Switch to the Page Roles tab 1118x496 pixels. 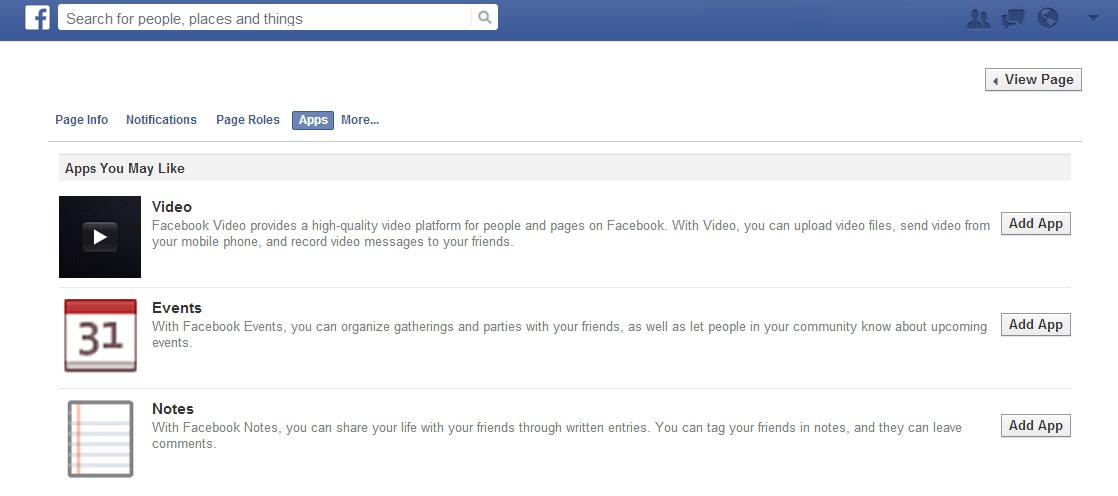click(x=248, y=120)
